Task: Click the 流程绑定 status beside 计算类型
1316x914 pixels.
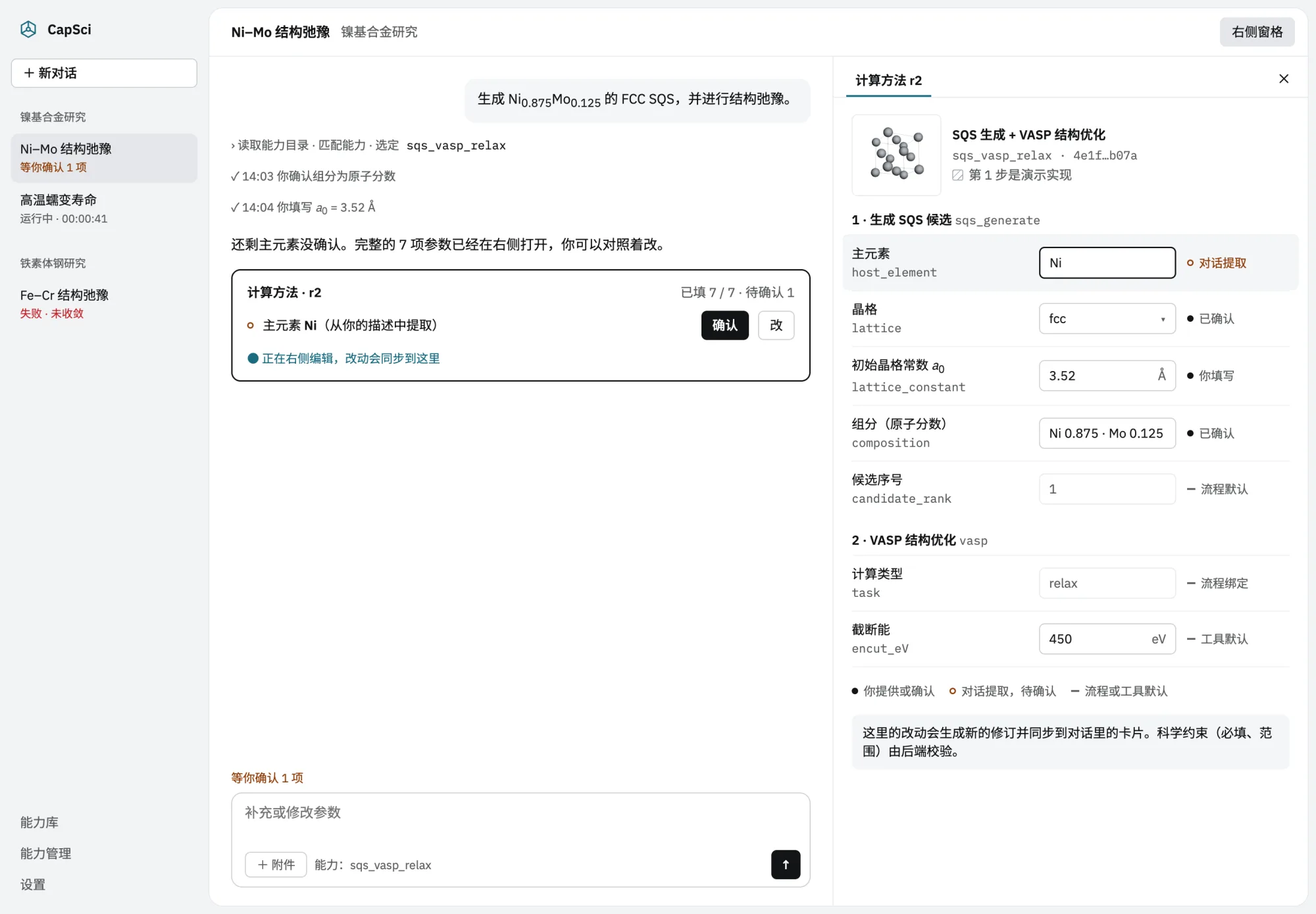Action: [1217, 583]
